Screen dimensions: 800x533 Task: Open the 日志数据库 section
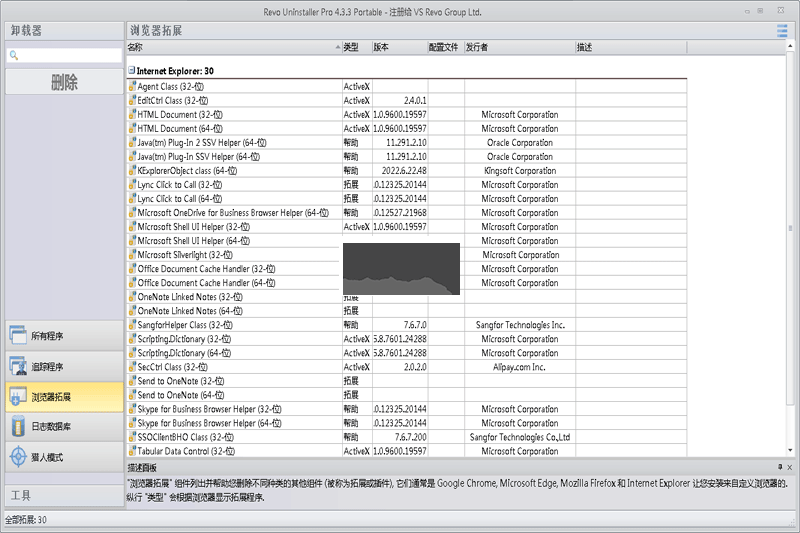coord(64,426)
